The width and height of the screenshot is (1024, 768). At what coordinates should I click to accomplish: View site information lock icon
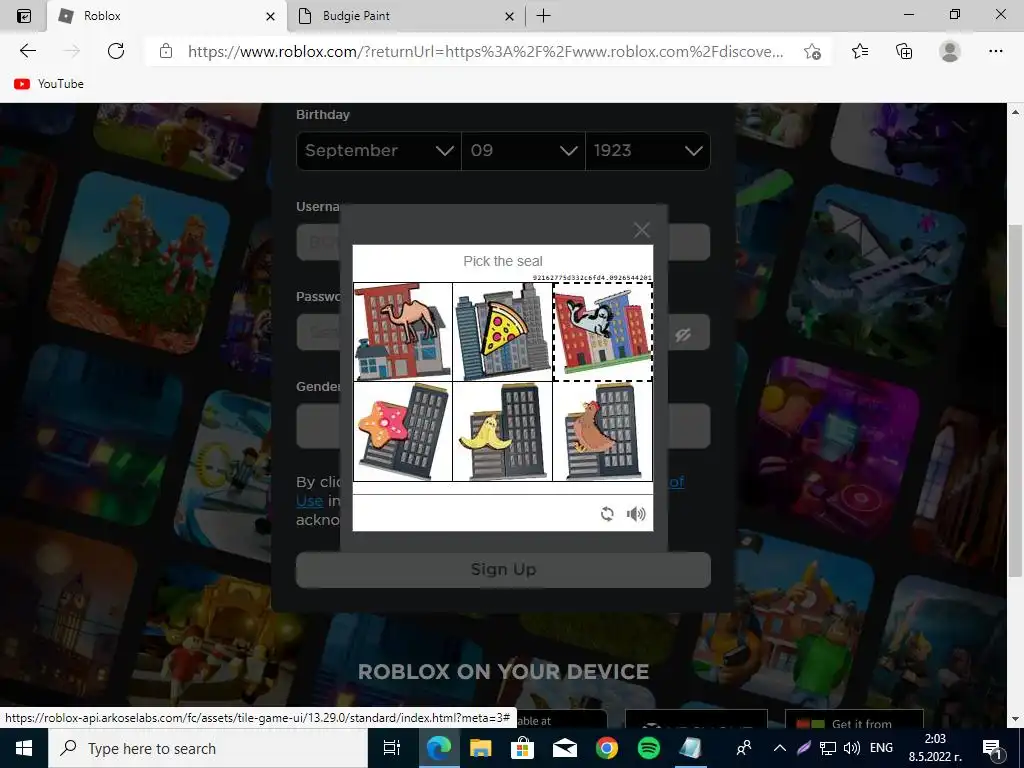(166, 52)
